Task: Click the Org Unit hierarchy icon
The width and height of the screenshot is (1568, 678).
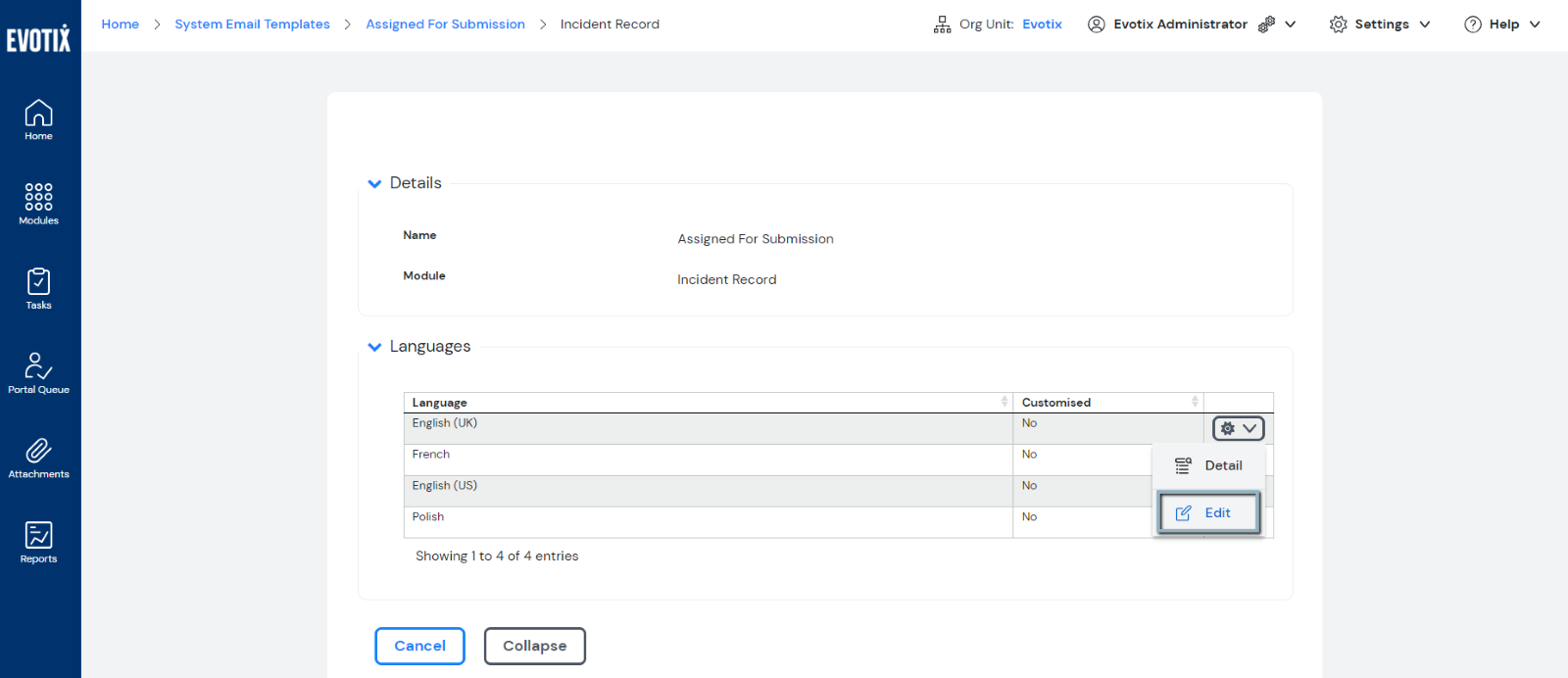Action: pos(942,24)
